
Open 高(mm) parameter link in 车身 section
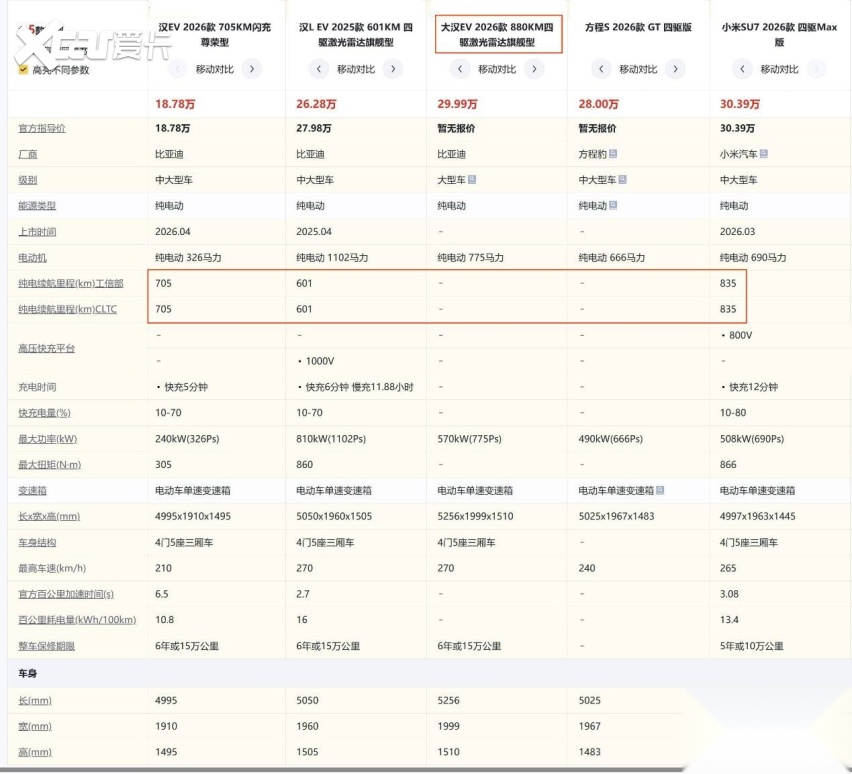pos(35,752)
